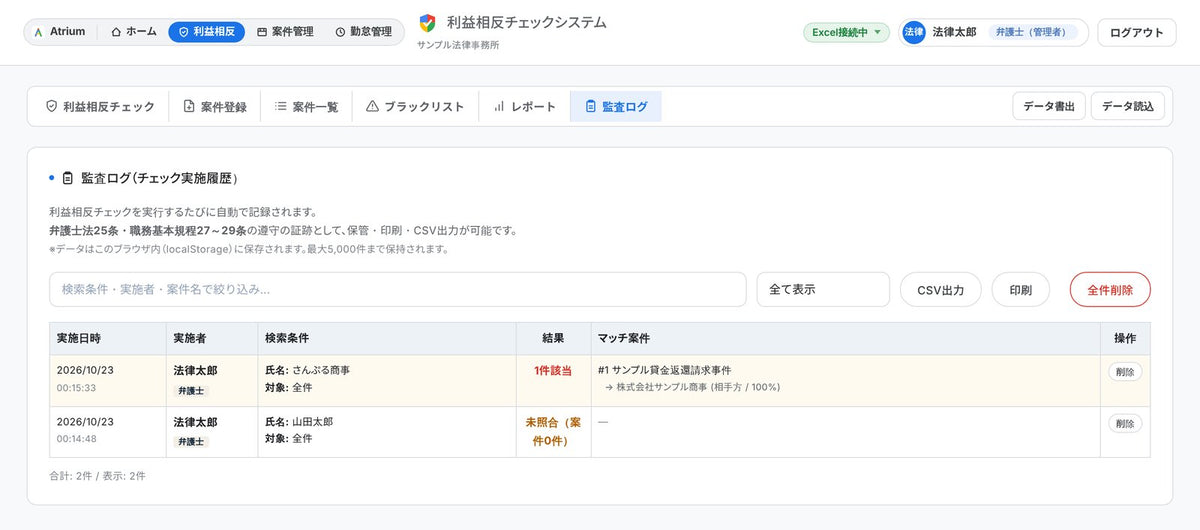Click 氏名: 山田太郎 search condition
1200x530 pixels.
click(x=299, y=422)
